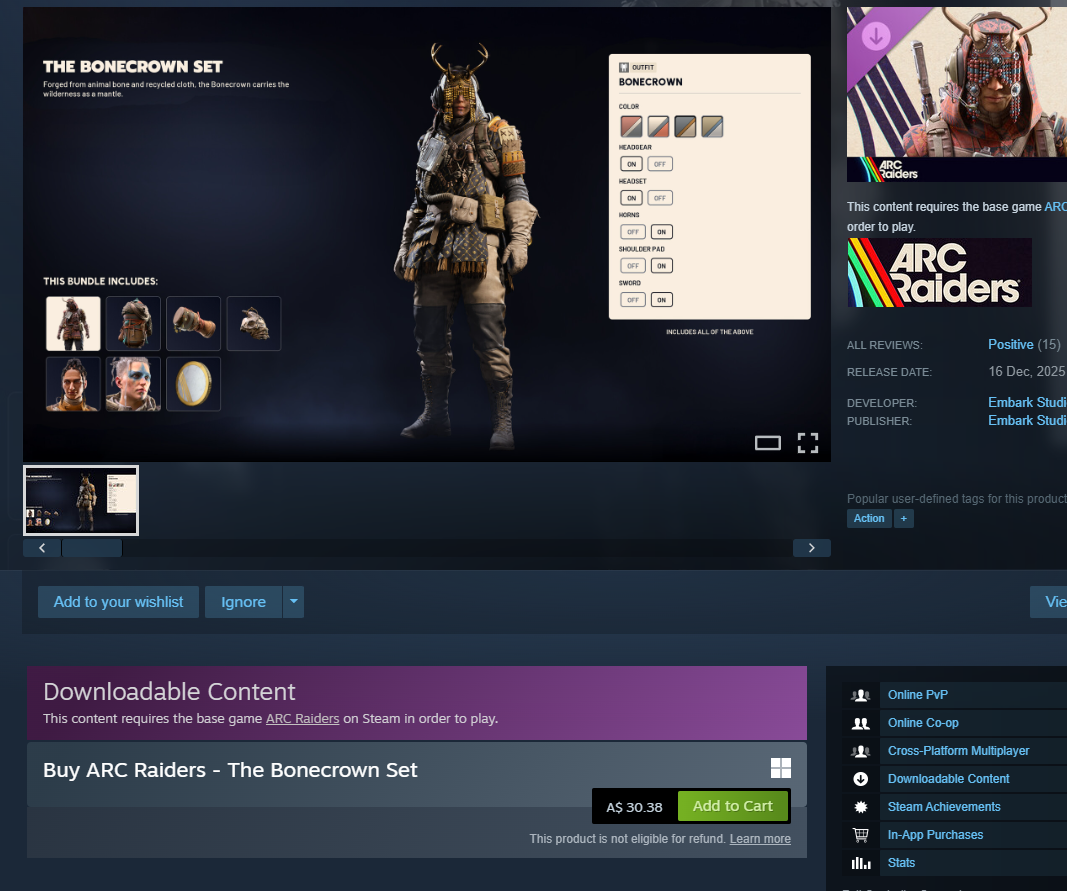The image size is (1067, 891).
Task: Turn Horns ON
Action: click(661, 232)
